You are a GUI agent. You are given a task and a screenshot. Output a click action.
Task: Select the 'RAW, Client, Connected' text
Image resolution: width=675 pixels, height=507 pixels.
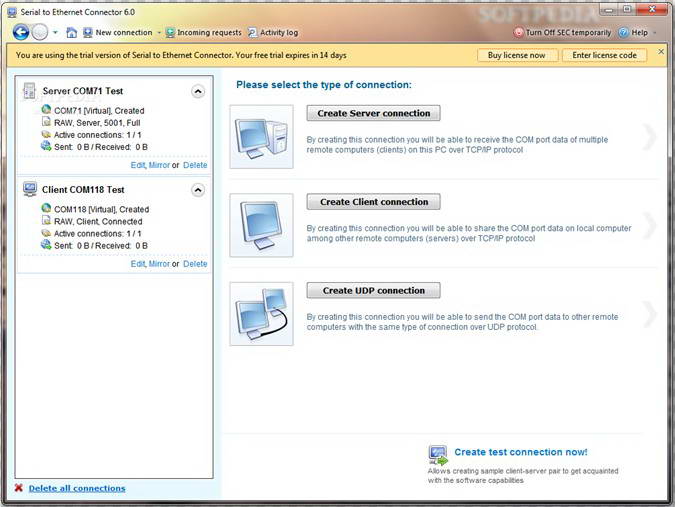[98, 221]
